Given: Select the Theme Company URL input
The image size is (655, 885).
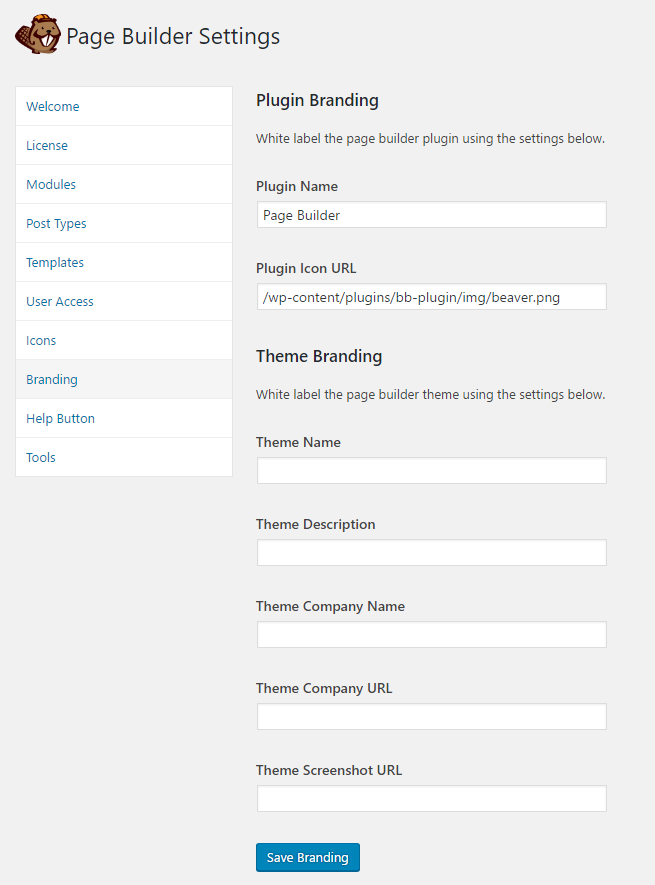Looking at the screenshot, I should point(431,716).
